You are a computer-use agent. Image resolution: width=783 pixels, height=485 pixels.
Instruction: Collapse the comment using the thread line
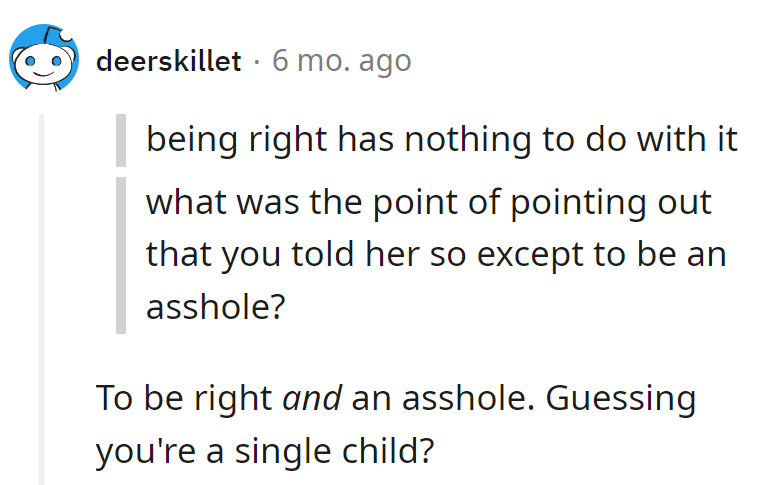click(x=42, y=300)
